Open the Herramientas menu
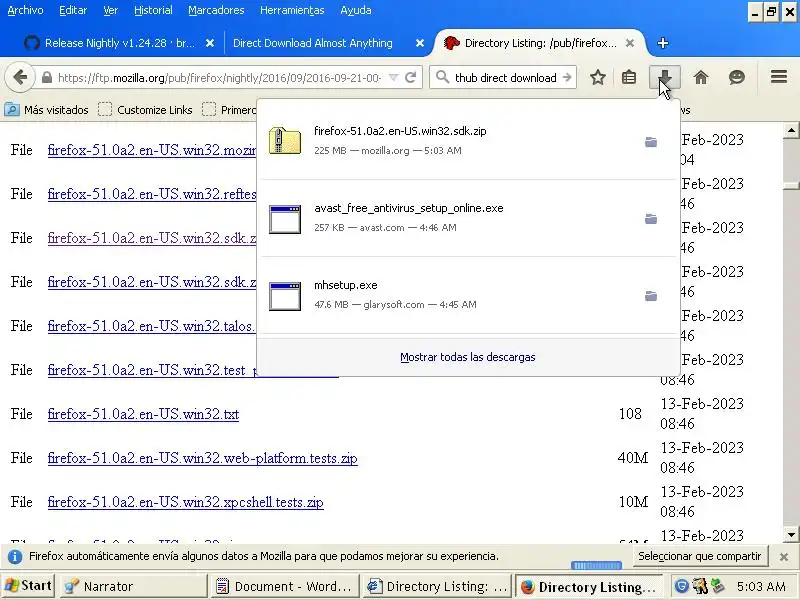The image size is (800, 600). (292, 10)
